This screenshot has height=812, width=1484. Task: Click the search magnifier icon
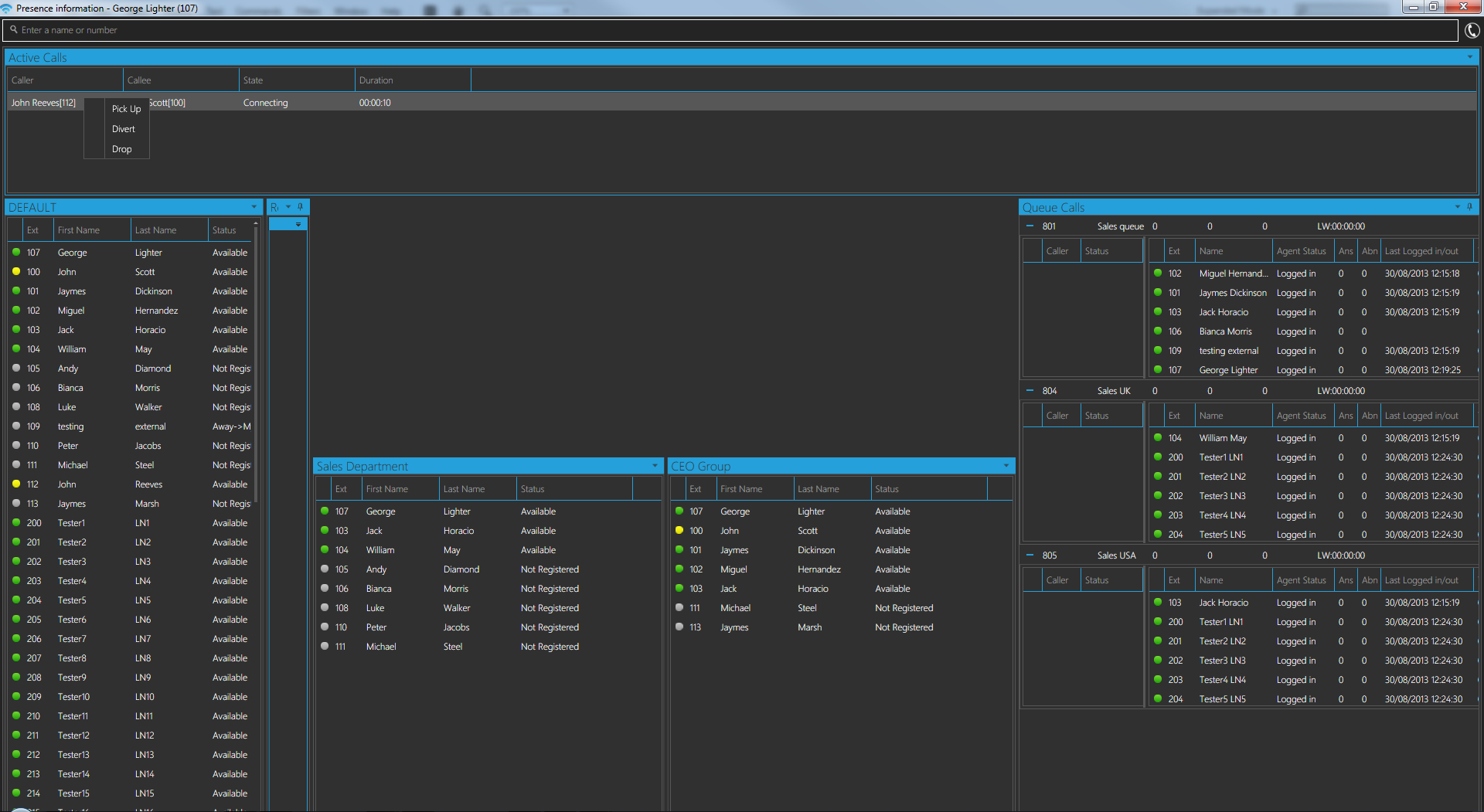tap(14, 30)
